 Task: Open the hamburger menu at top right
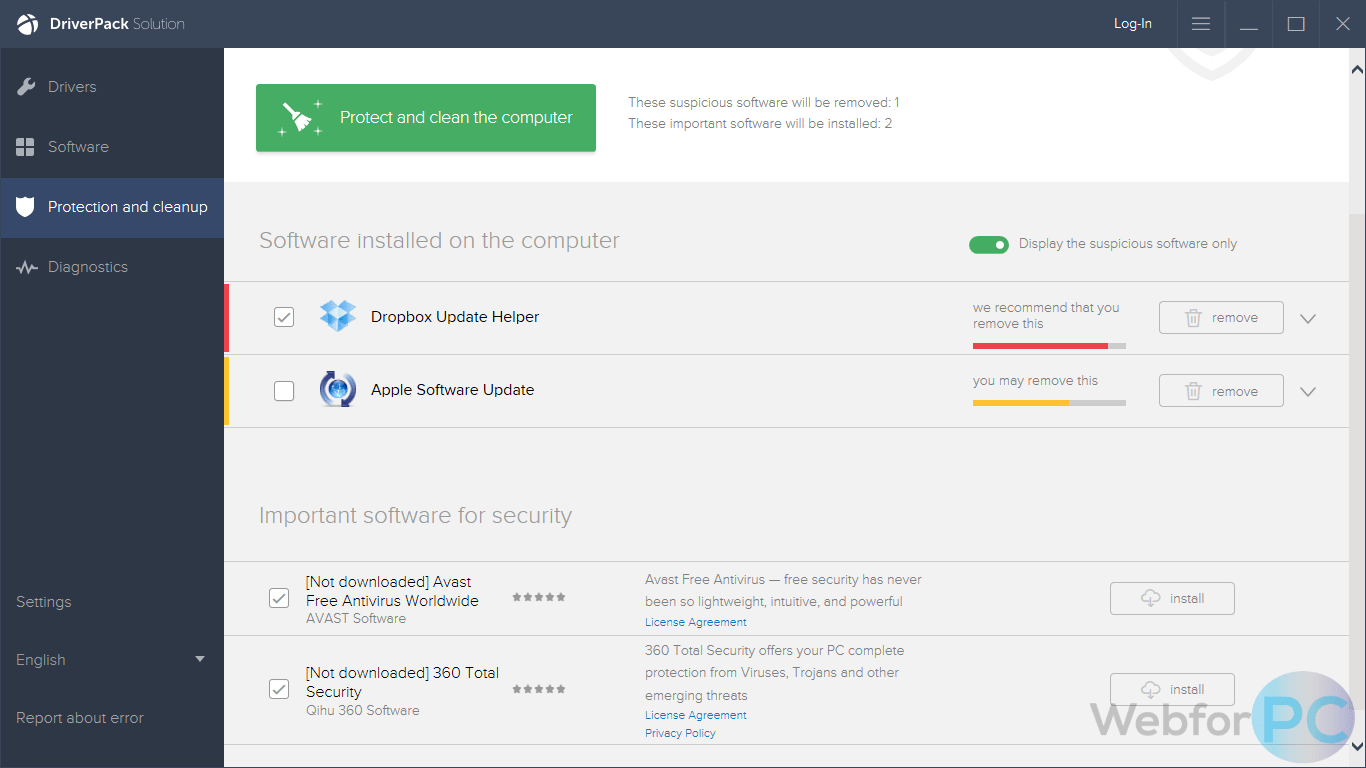1200,23
